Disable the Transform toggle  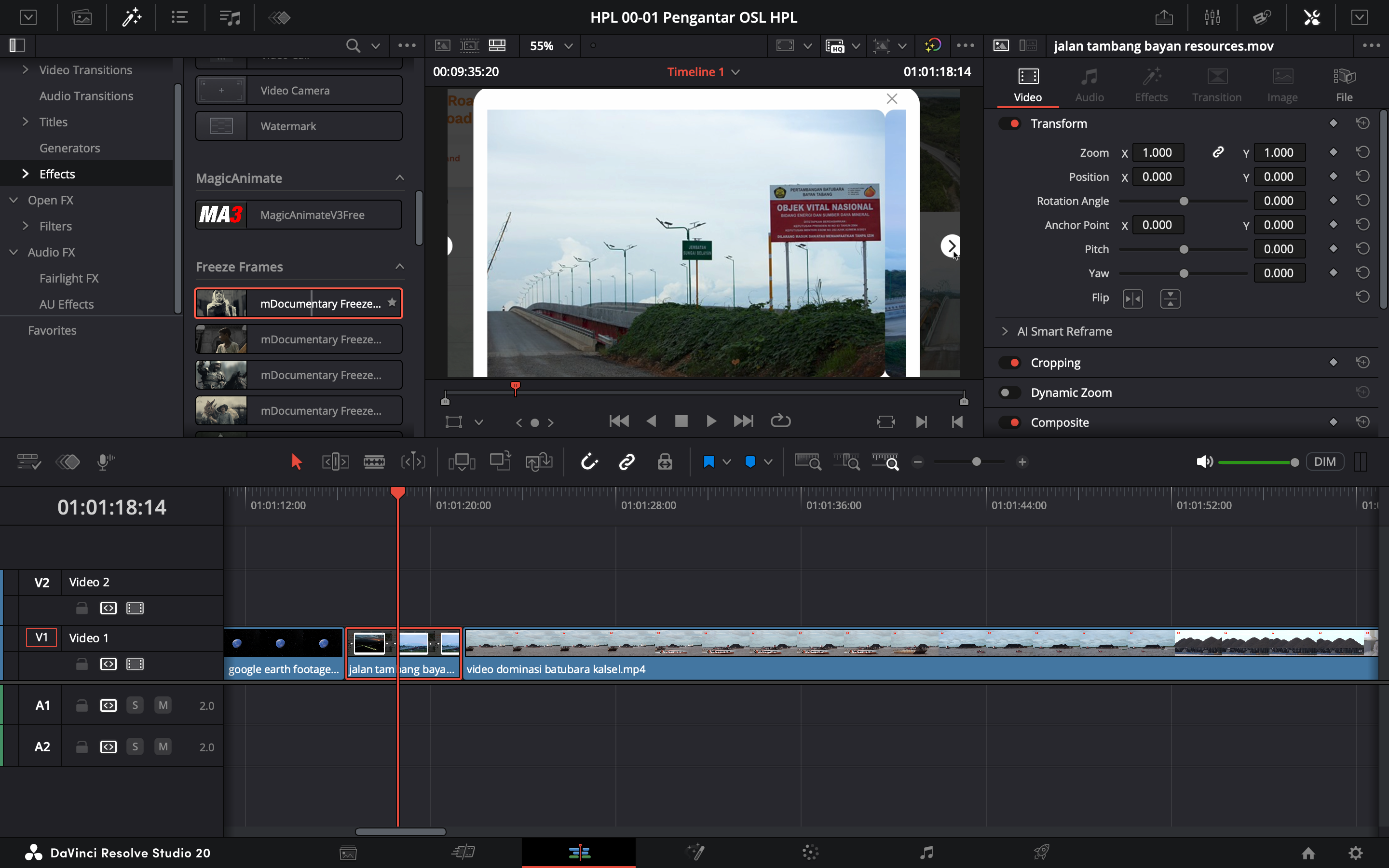[1009, 123]
